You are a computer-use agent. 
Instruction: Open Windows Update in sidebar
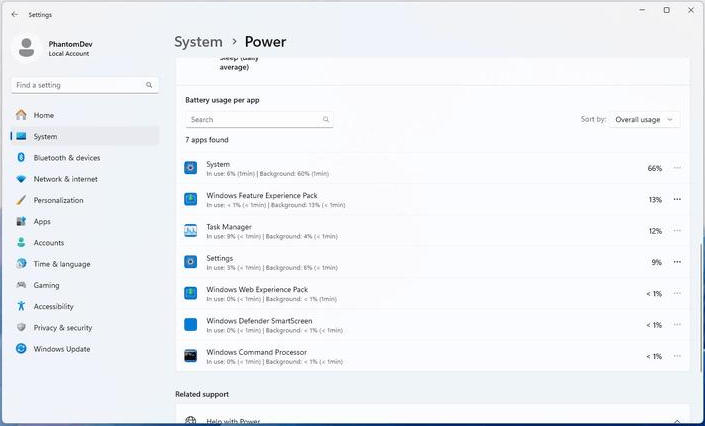62,349
